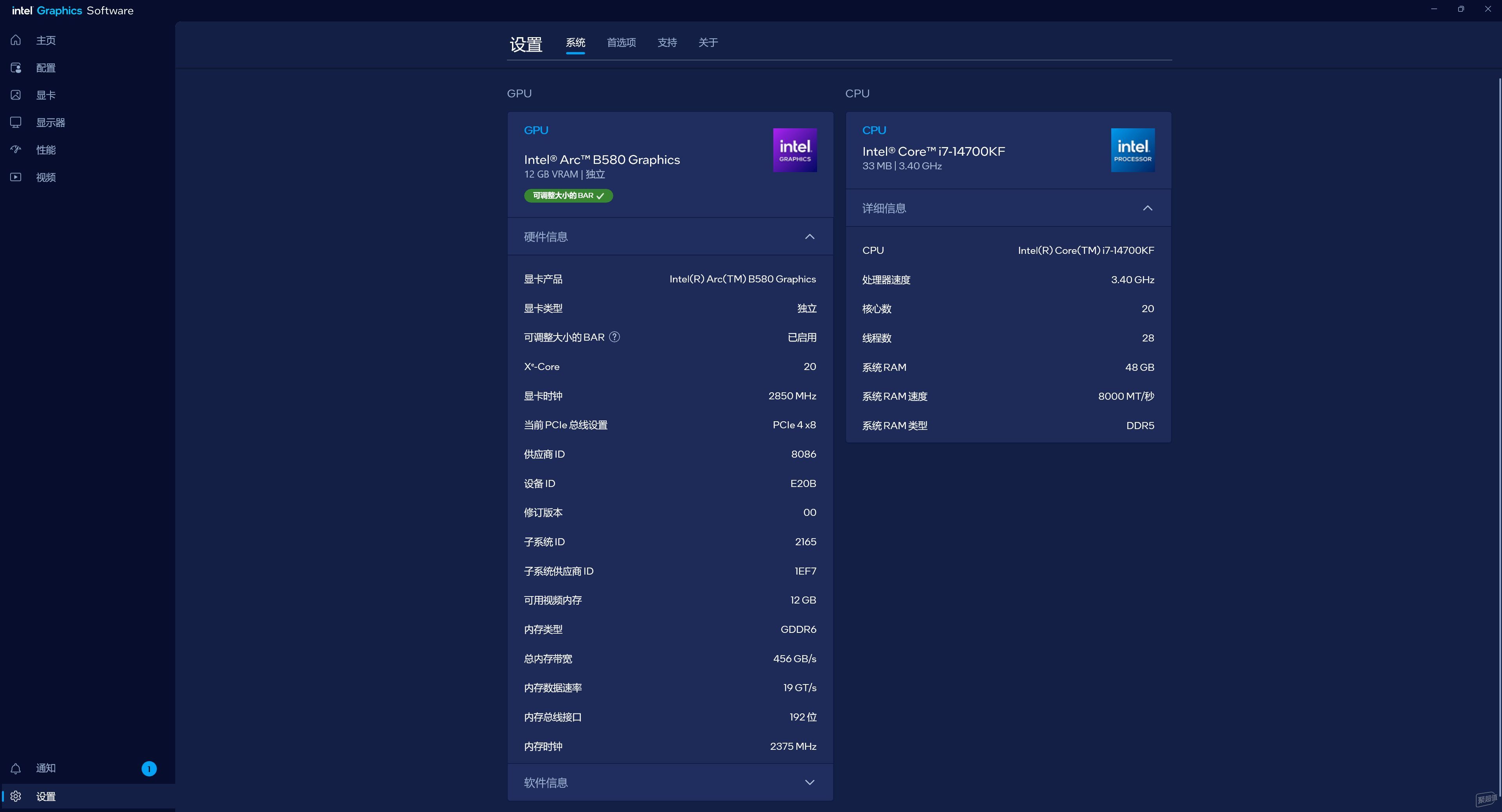
Task: Collapse the 详细信息 CPU section chevron
Action: pyautogui.click(x=1148, y=208)
